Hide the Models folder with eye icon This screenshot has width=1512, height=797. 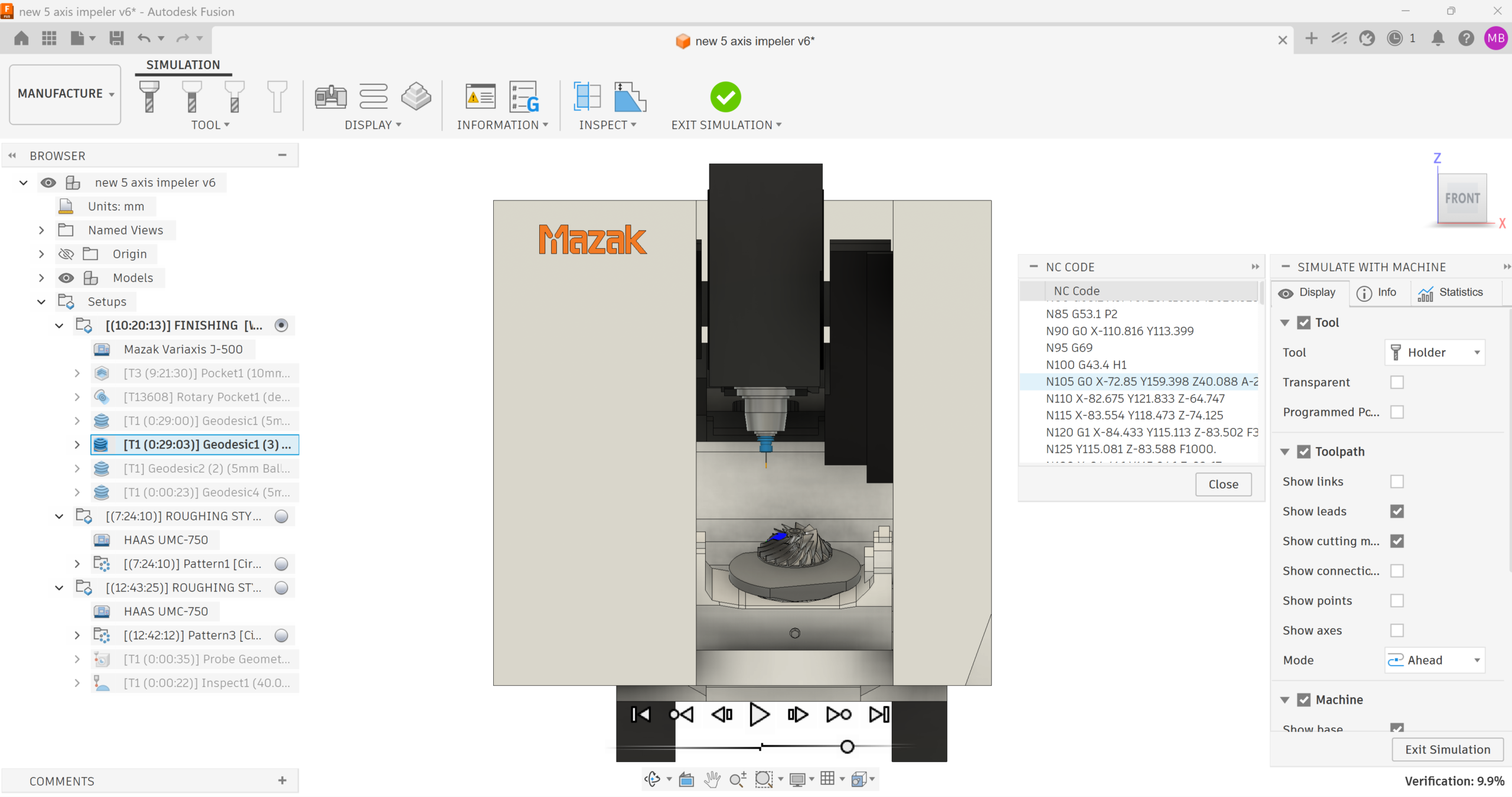[x=66, y=278]
